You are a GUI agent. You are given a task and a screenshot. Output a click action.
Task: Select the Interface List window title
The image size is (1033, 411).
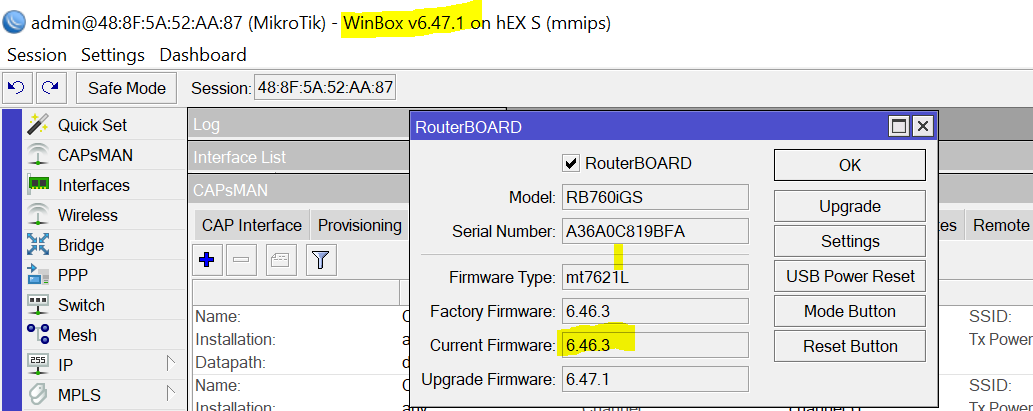[x=299, y=157]
